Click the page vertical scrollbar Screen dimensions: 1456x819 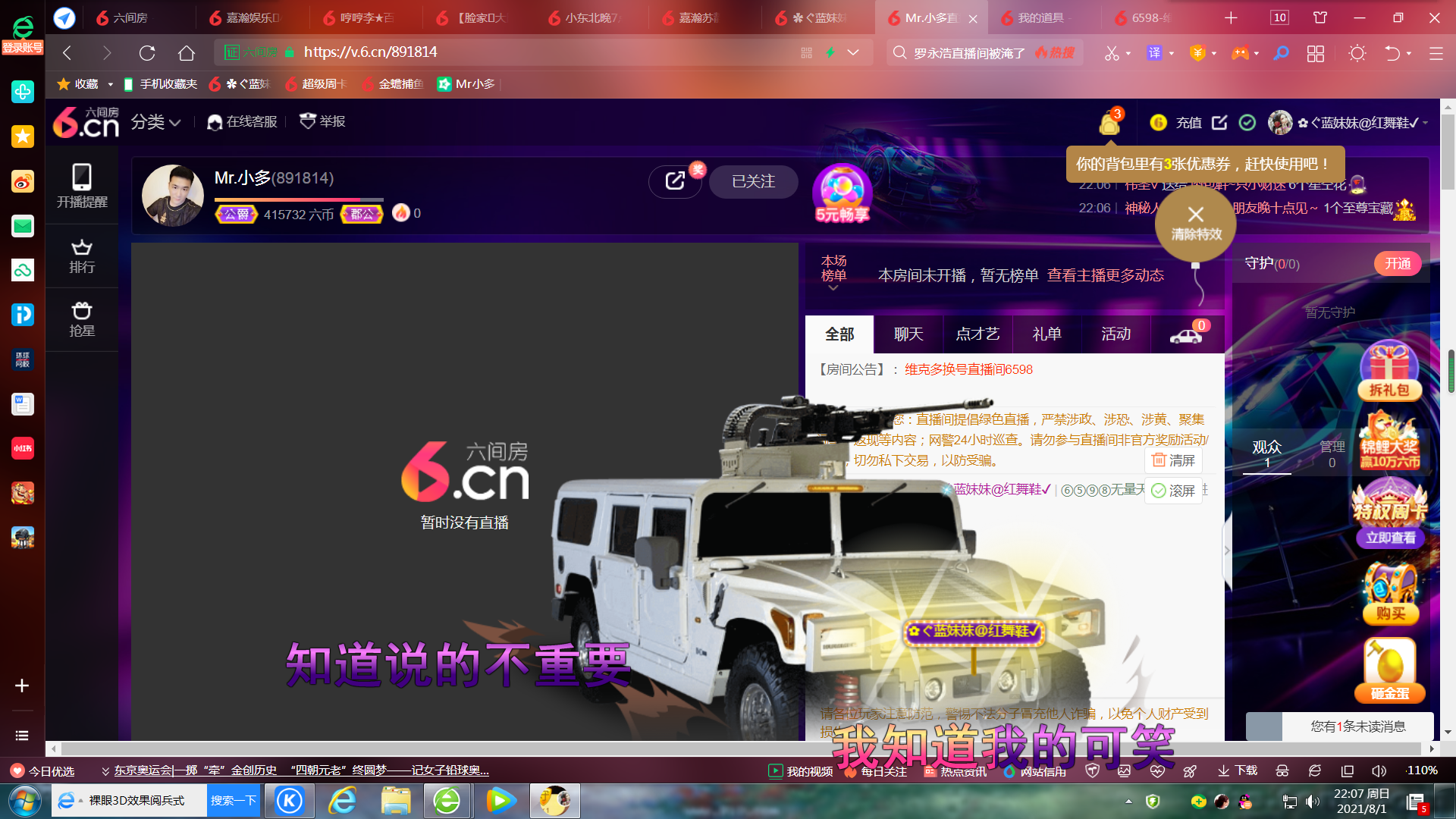1448,152
